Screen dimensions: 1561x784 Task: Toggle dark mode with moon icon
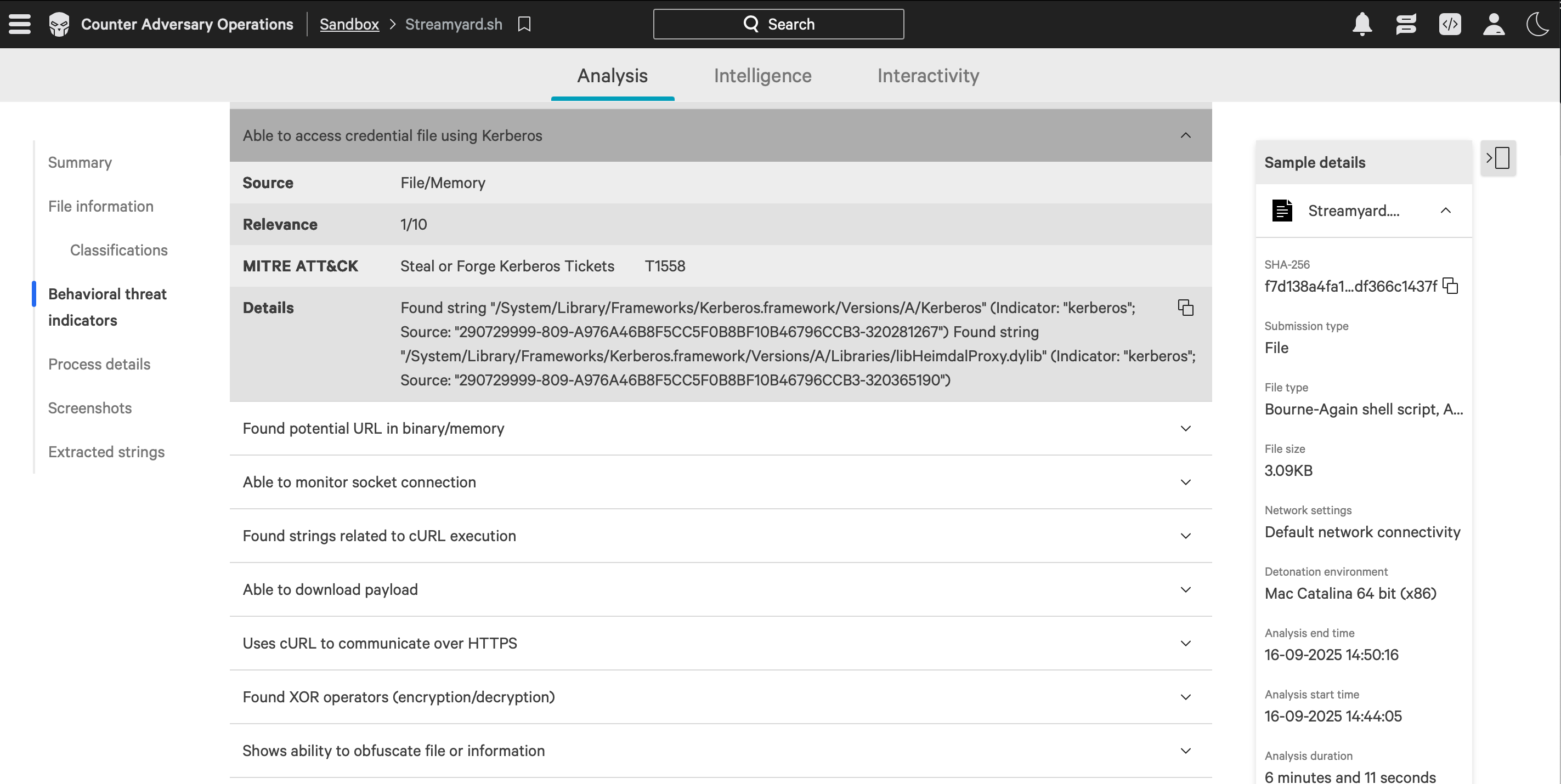pos(1537,24)
